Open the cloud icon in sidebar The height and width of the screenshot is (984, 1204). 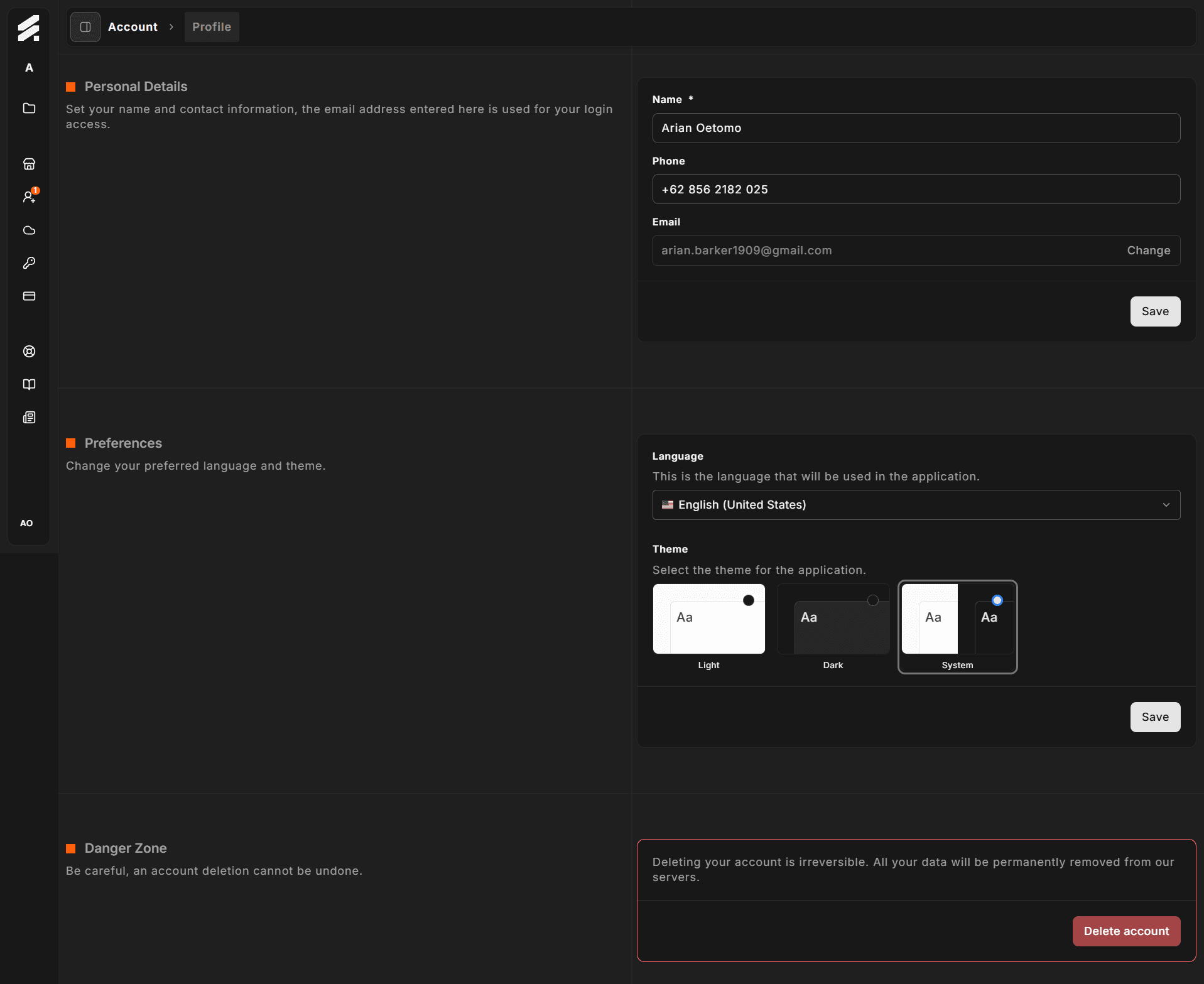pos(29,230)
